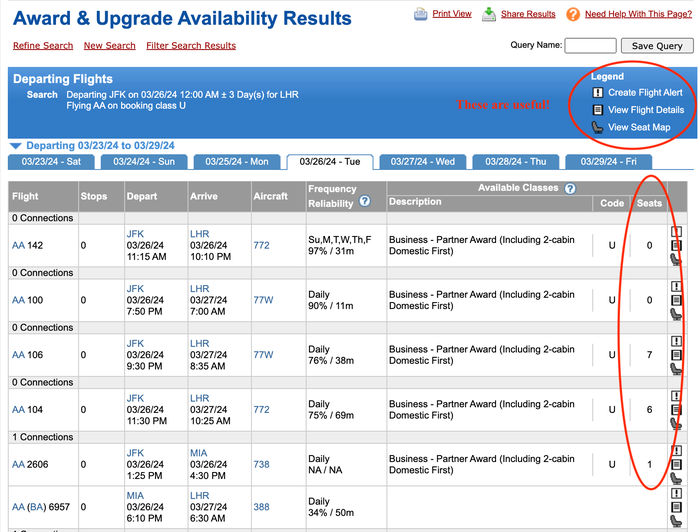Click the 77W aircraft link for AA 100

coord(263,300)
